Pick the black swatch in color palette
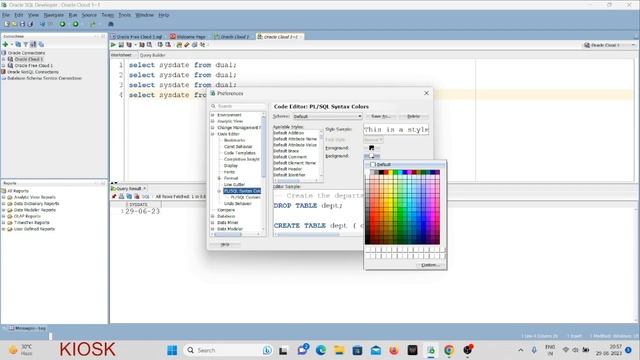Image resolution: width=640 pixels, height=360 pixels. pyautogui.click(x=382, y=172)
